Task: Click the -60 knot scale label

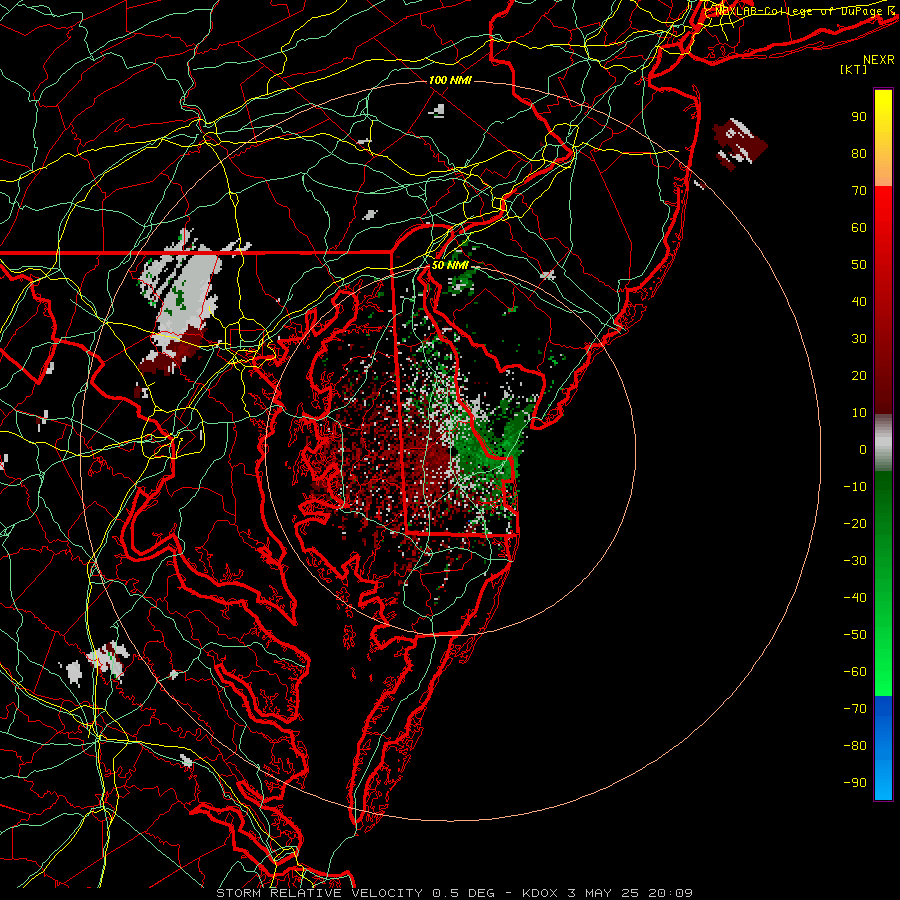Action: click(855, 672)
